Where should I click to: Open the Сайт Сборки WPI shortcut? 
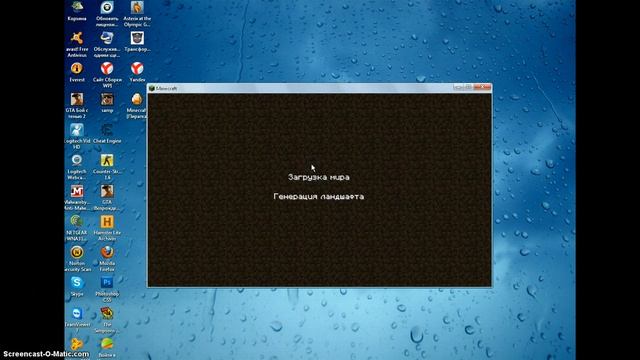point(107,75)
